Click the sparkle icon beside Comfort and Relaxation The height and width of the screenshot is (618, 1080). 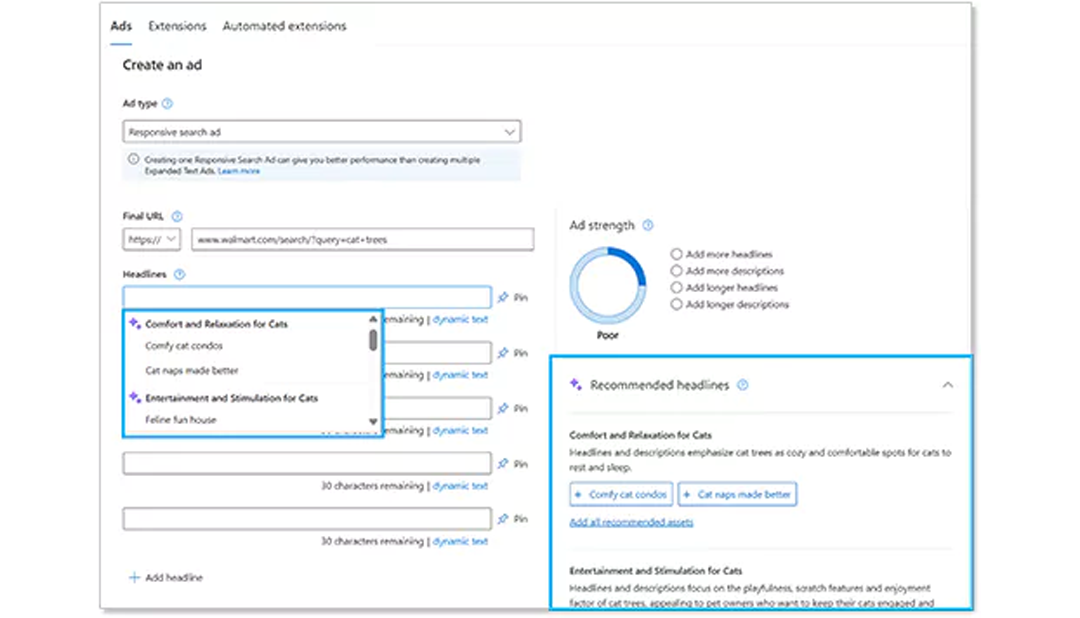(x=132, y=323)
